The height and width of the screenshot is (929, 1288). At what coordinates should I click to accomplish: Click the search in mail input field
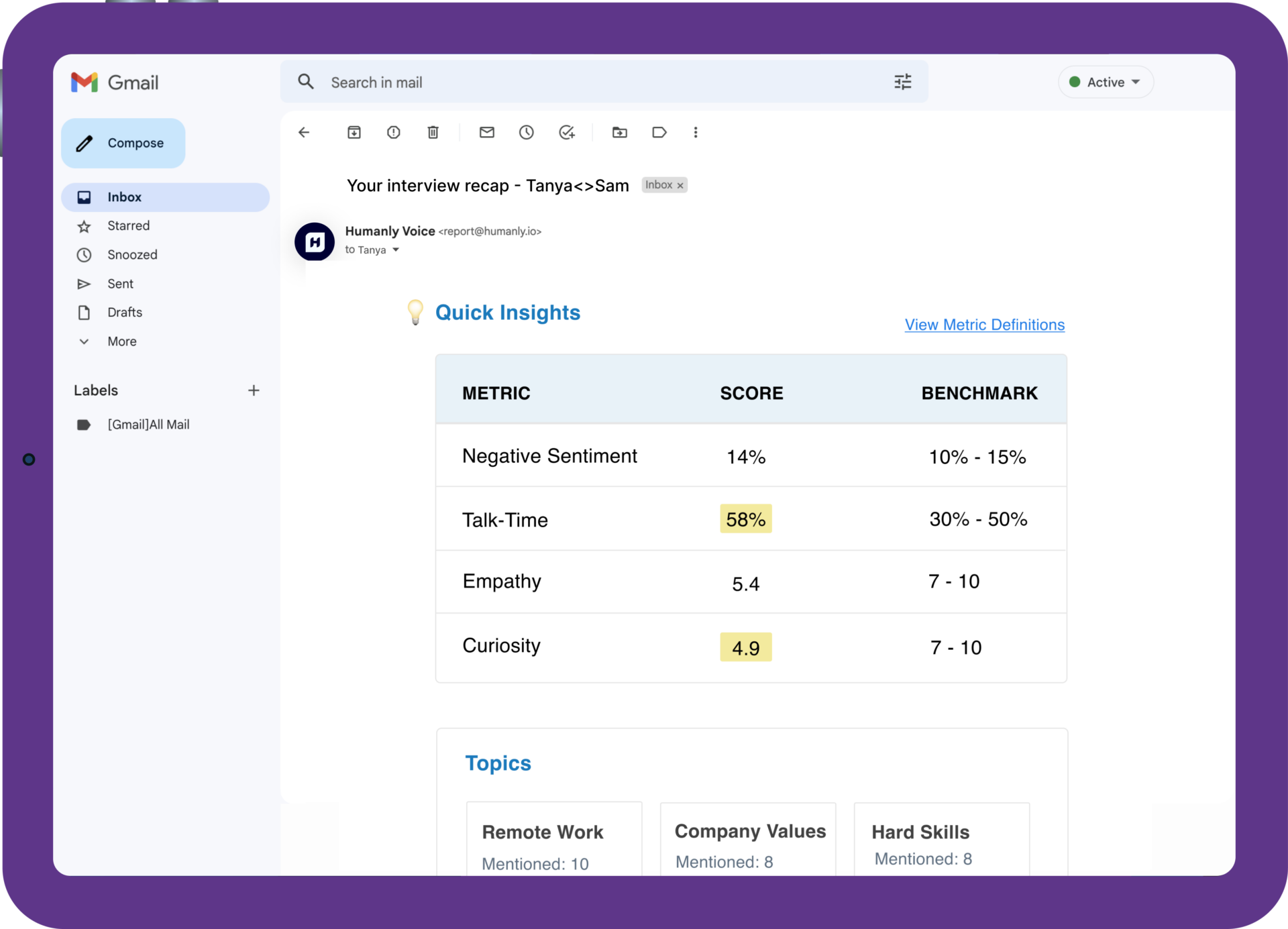pyautogui.click(x=612, y=82)
